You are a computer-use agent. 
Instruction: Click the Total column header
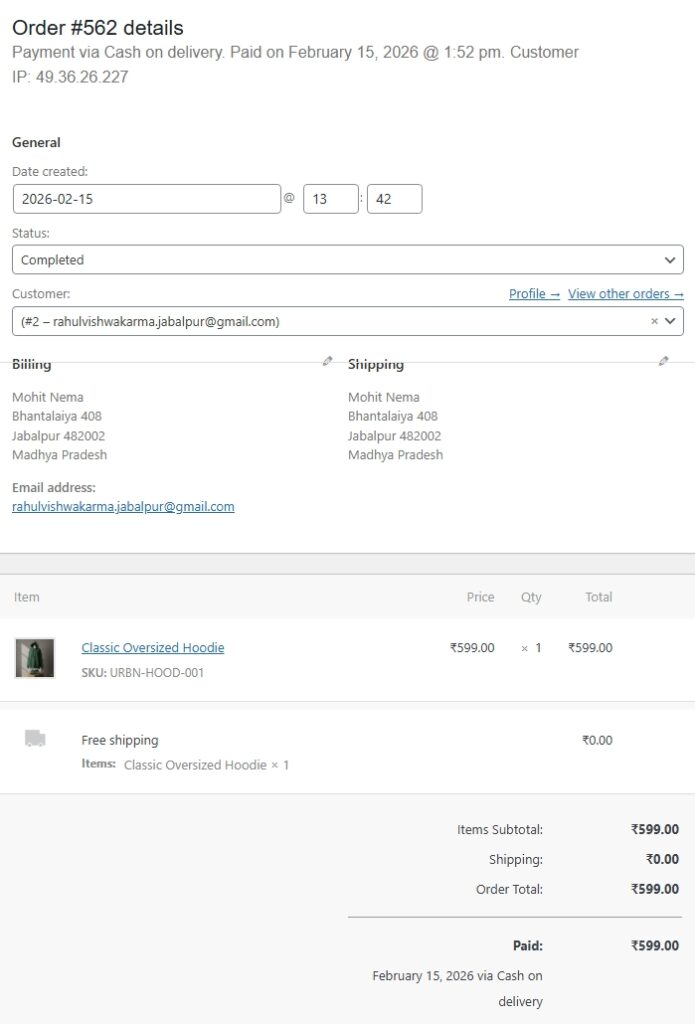point(599,597)
